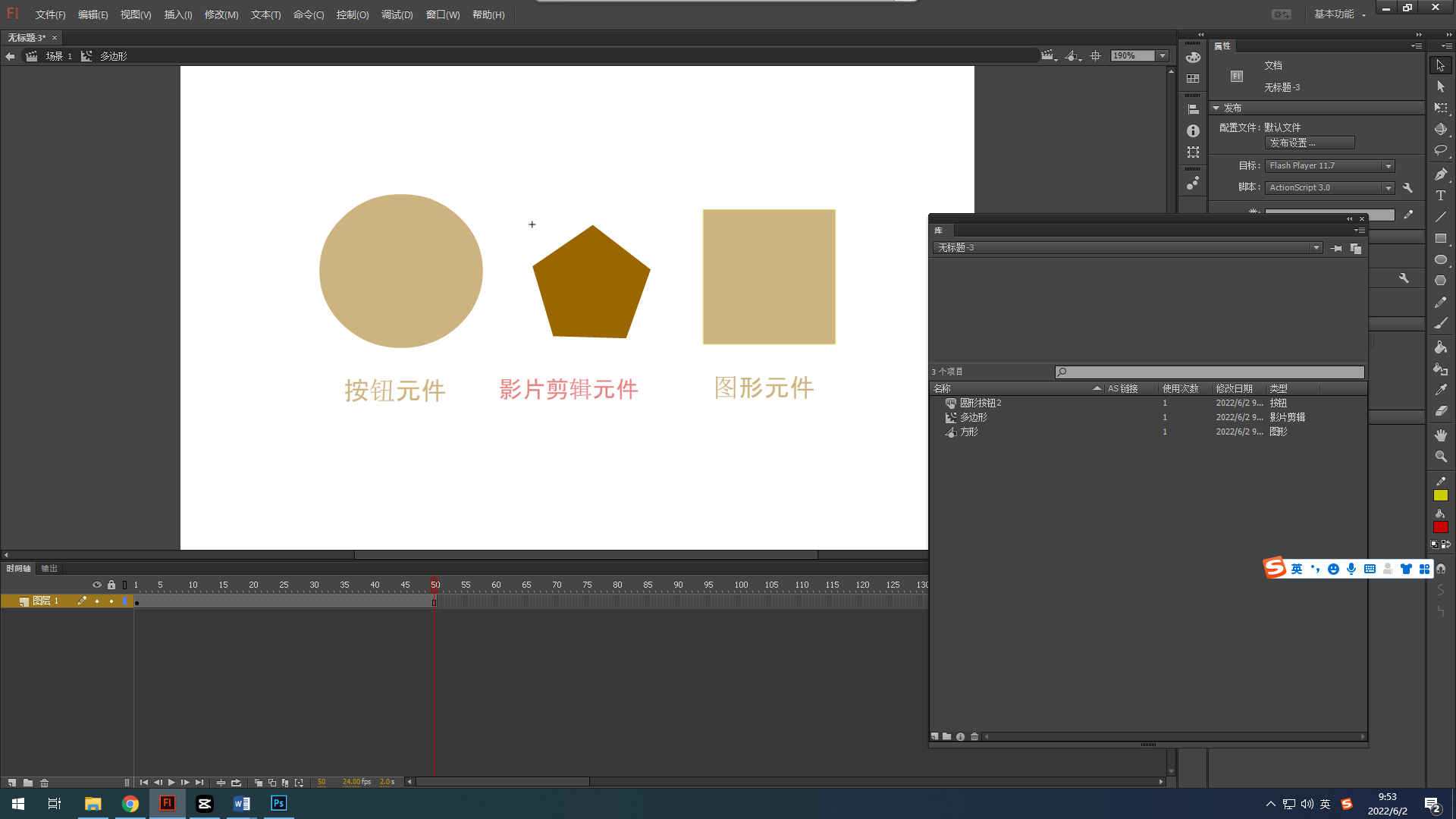Select the Hand tool

coord(1440,435)
